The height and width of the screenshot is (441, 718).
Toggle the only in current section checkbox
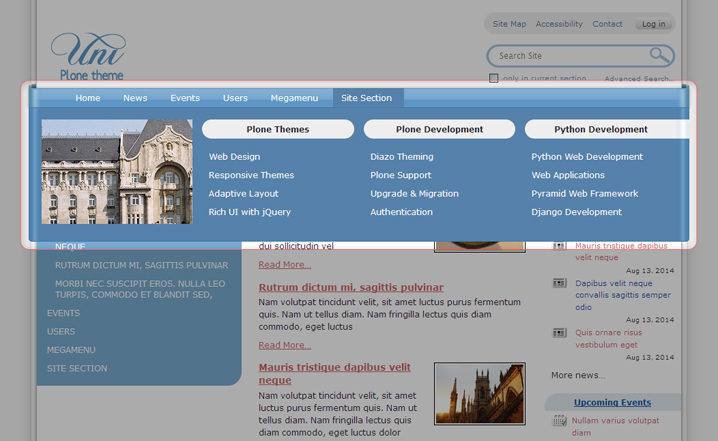[494, 78]
